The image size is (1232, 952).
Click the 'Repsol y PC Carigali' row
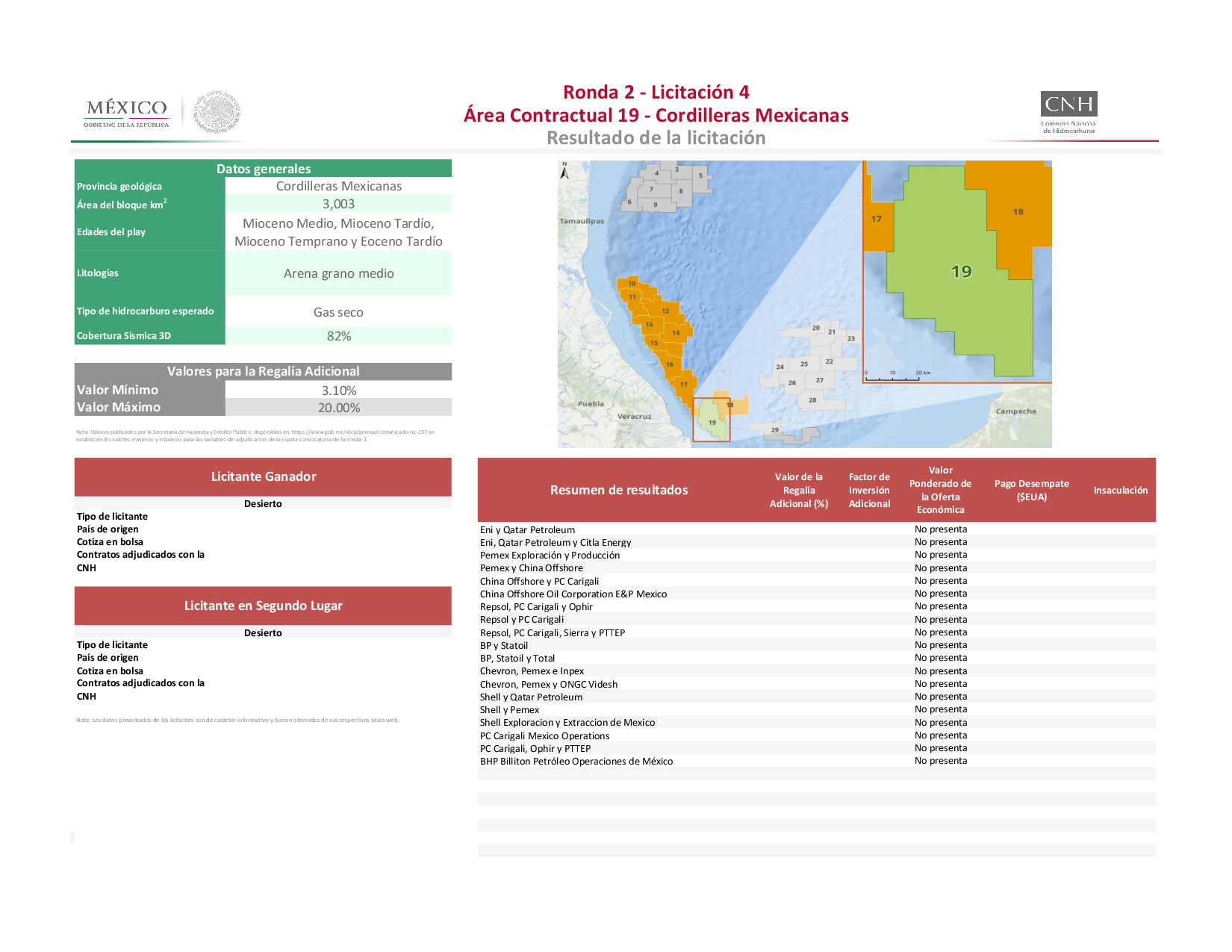pos(817,619)
